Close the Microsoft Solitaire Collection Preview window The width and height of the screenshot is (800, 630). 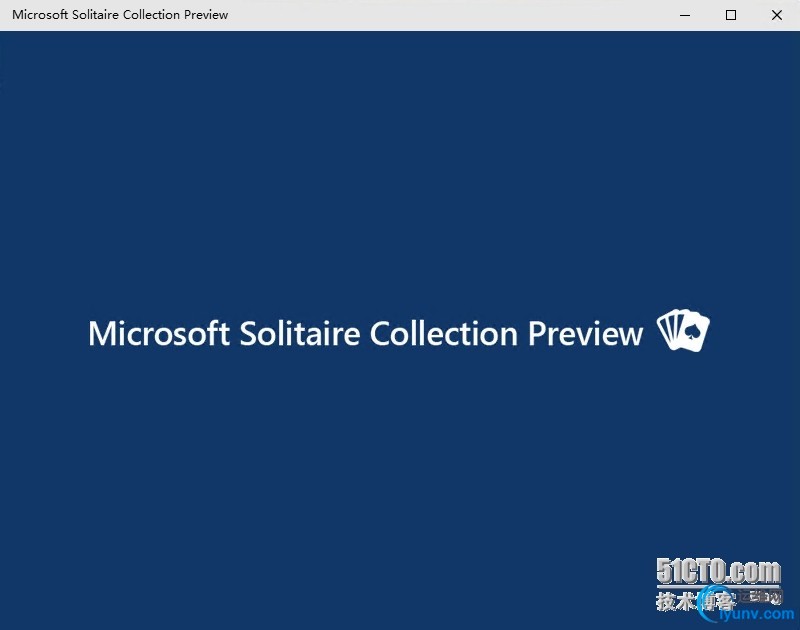(x=777, y=15)
